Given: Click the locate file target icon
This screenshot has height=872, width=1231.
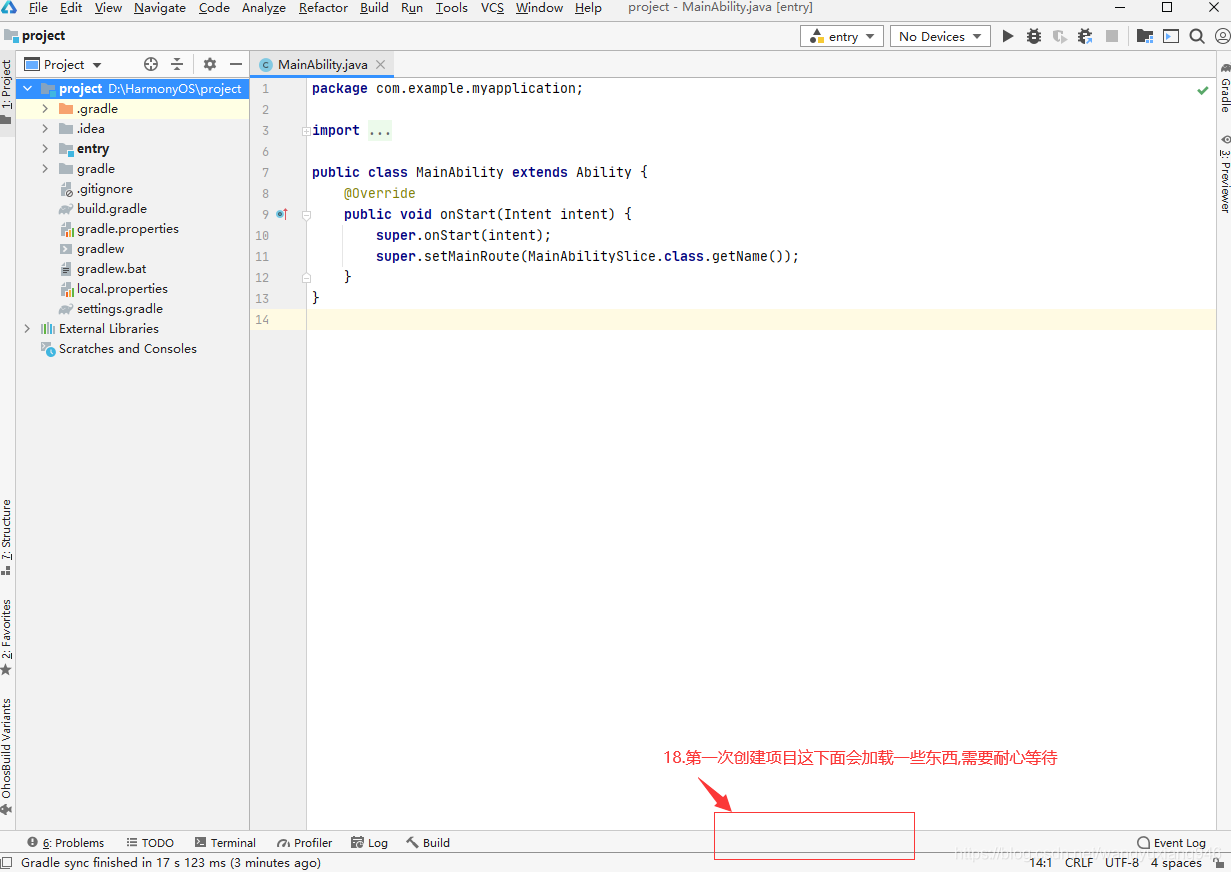Looking at the screenshot, I should pyautogui.click(x=151, y=64).
